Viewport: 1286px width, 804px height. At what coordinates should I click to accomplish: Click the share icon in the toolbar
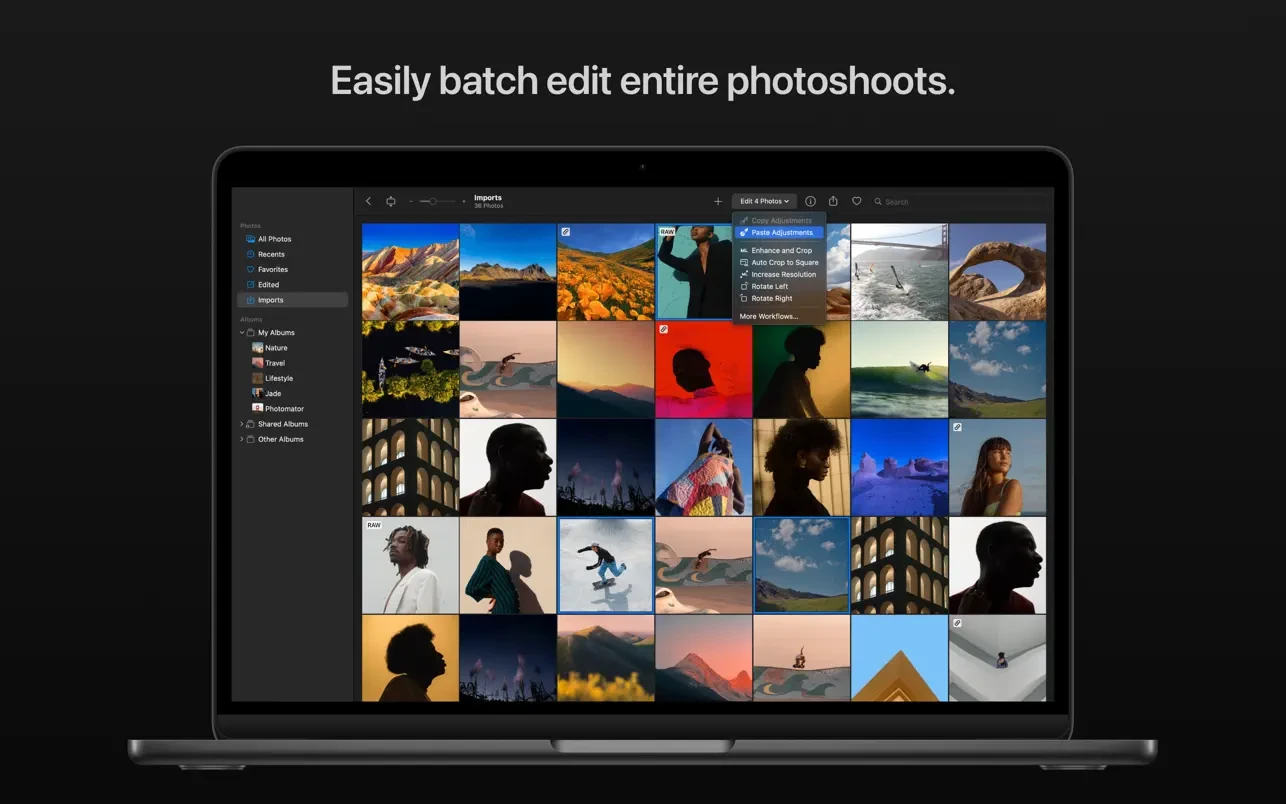point(833,201)
